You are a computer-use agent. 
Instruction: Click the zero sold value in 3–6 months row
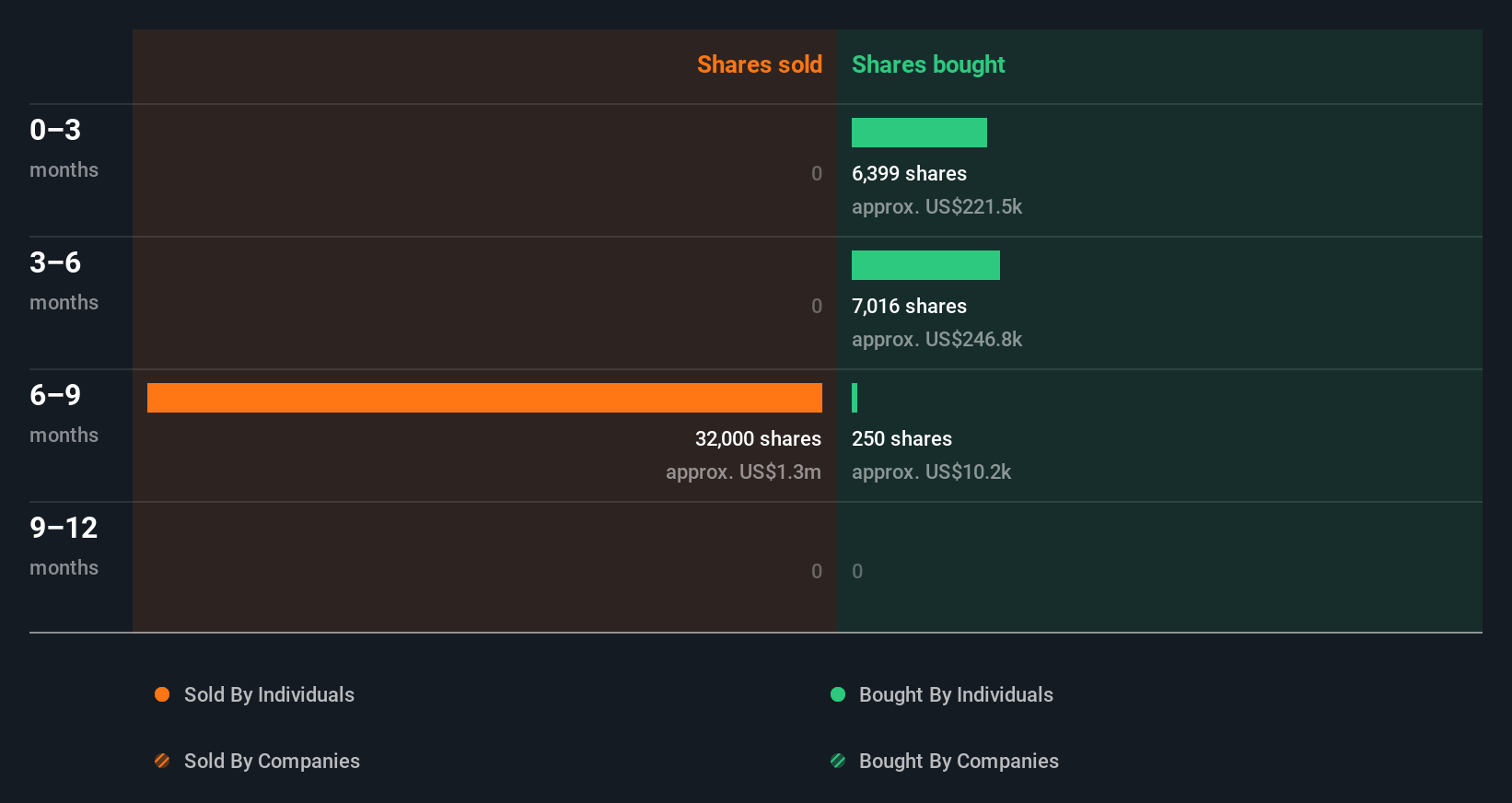click(817, 307)
